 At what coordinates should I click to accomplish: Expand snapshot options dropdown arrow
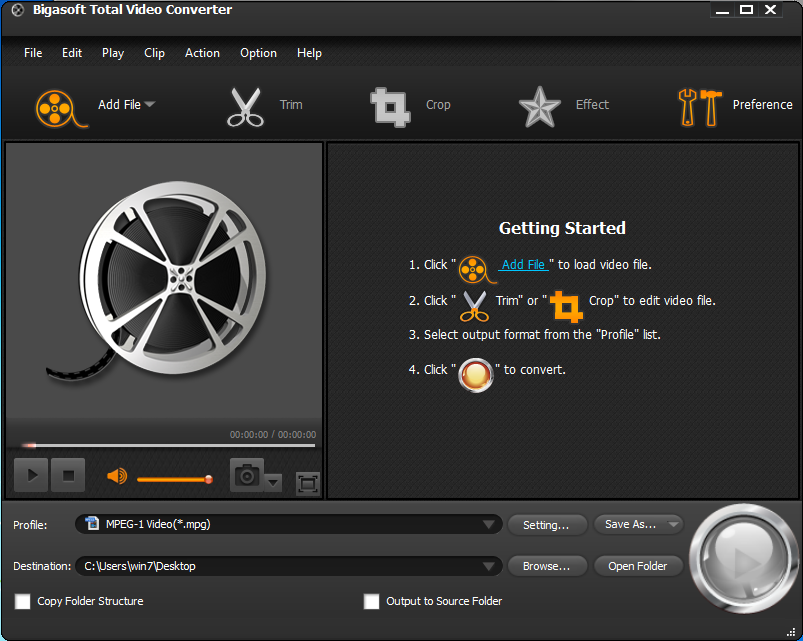pos(273,482)
